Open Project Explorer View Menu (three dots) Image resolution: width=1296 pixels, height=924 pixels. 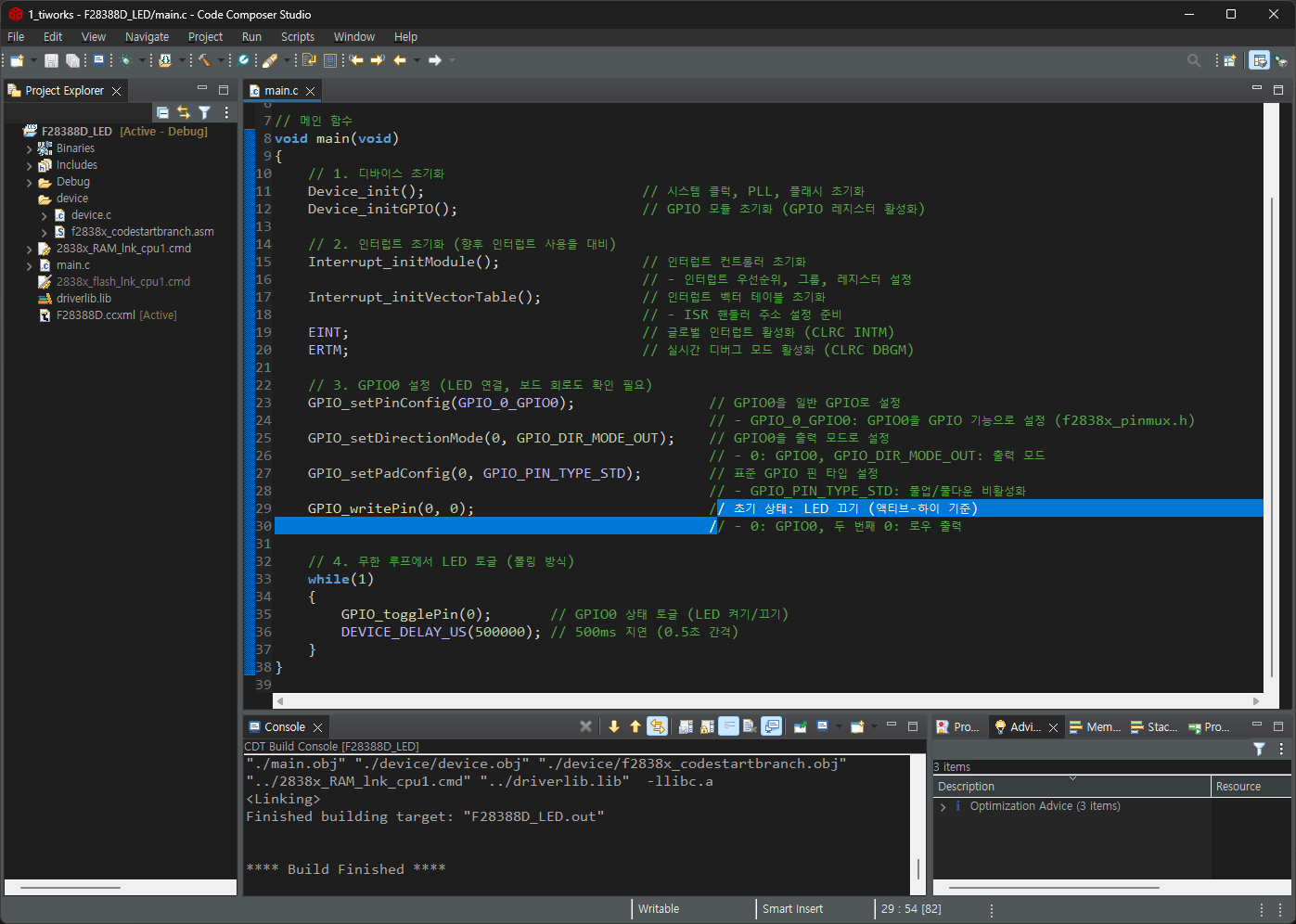tap(226, 112)
